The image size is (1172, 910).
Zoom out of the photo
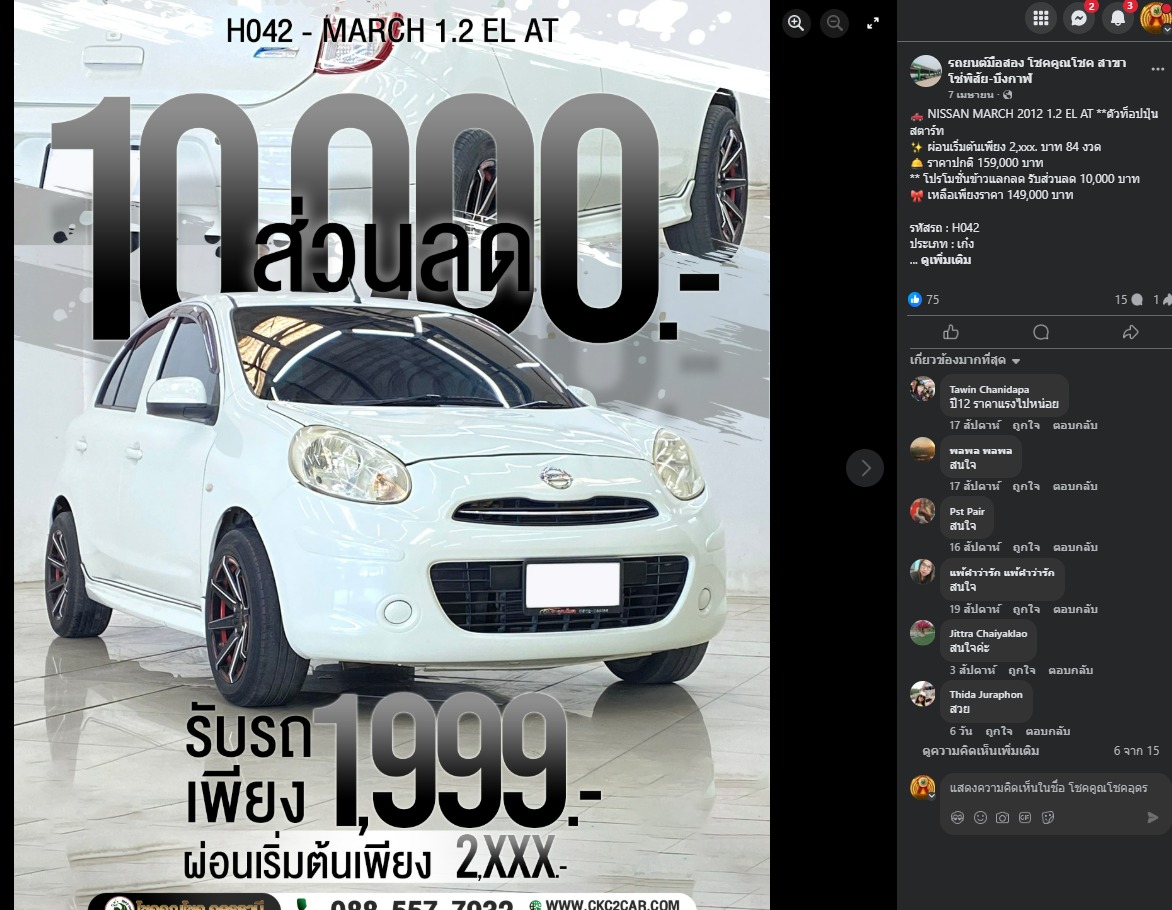(834, 23)
